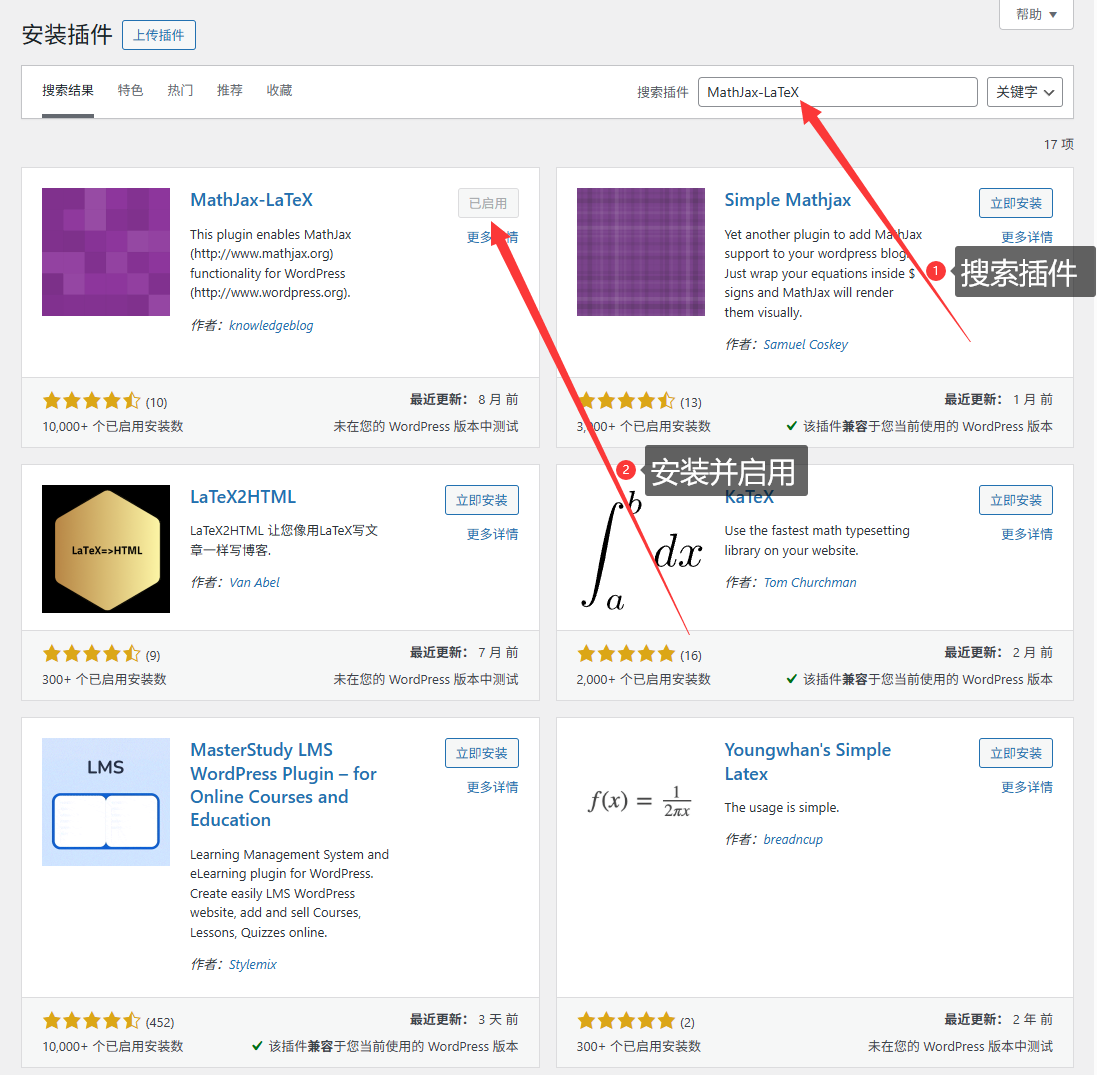The image size is (1097, 1075).
Task: Open more details for KaTeX
Action: point(1026,534)
